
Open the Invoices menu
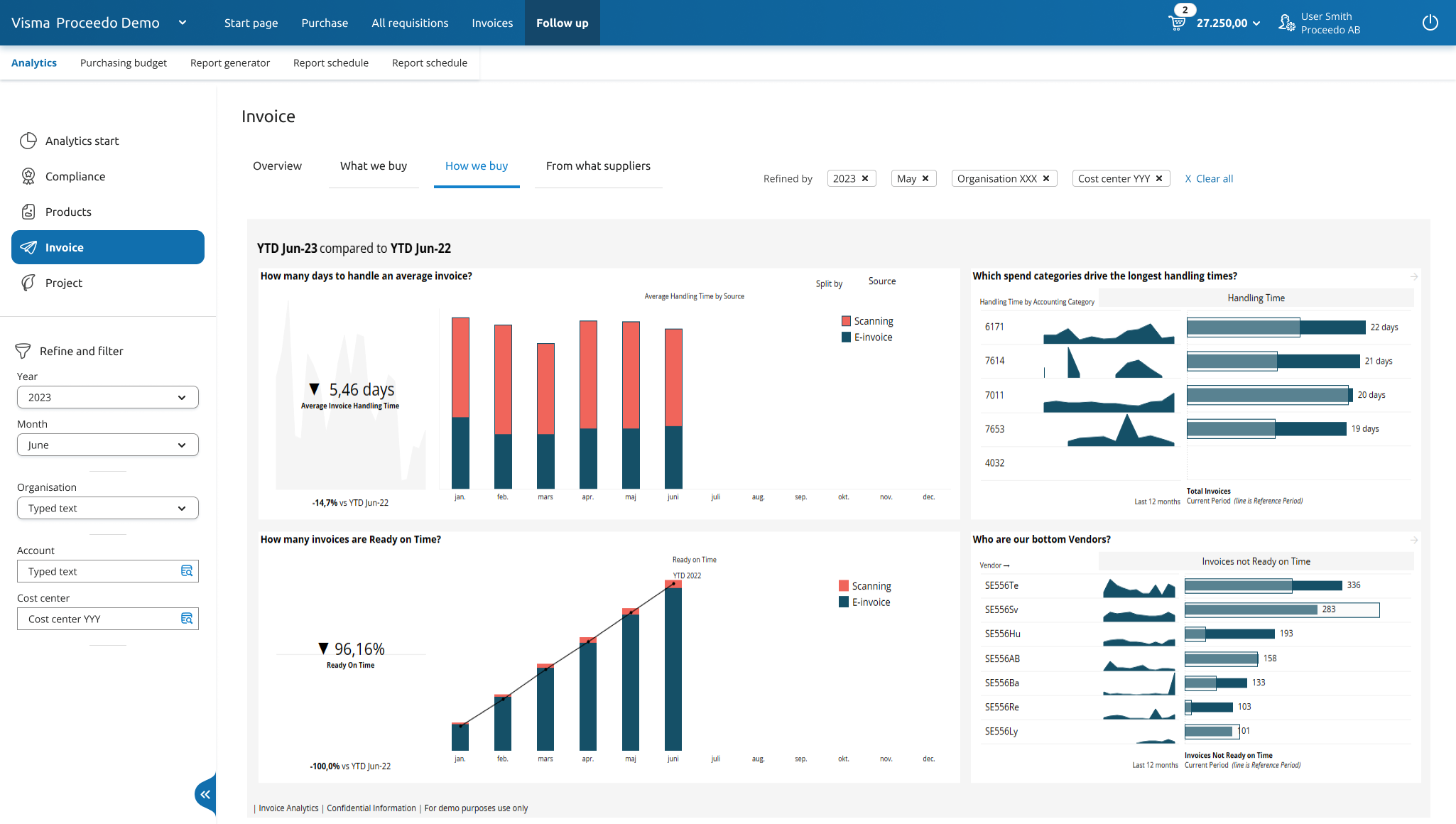click(x=492, y=23)
